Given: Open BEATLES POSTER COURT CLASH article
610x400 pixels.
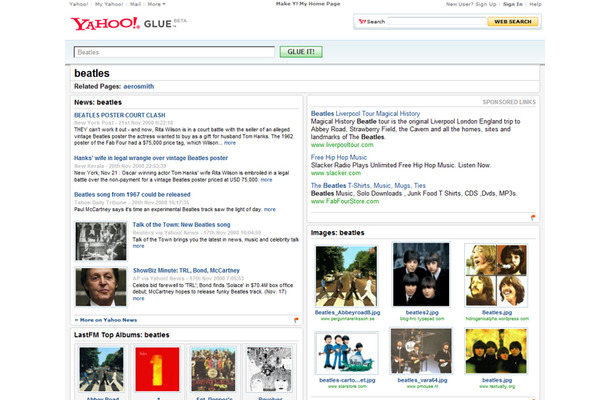Looking at the screenshot, I should coord(120,115).
